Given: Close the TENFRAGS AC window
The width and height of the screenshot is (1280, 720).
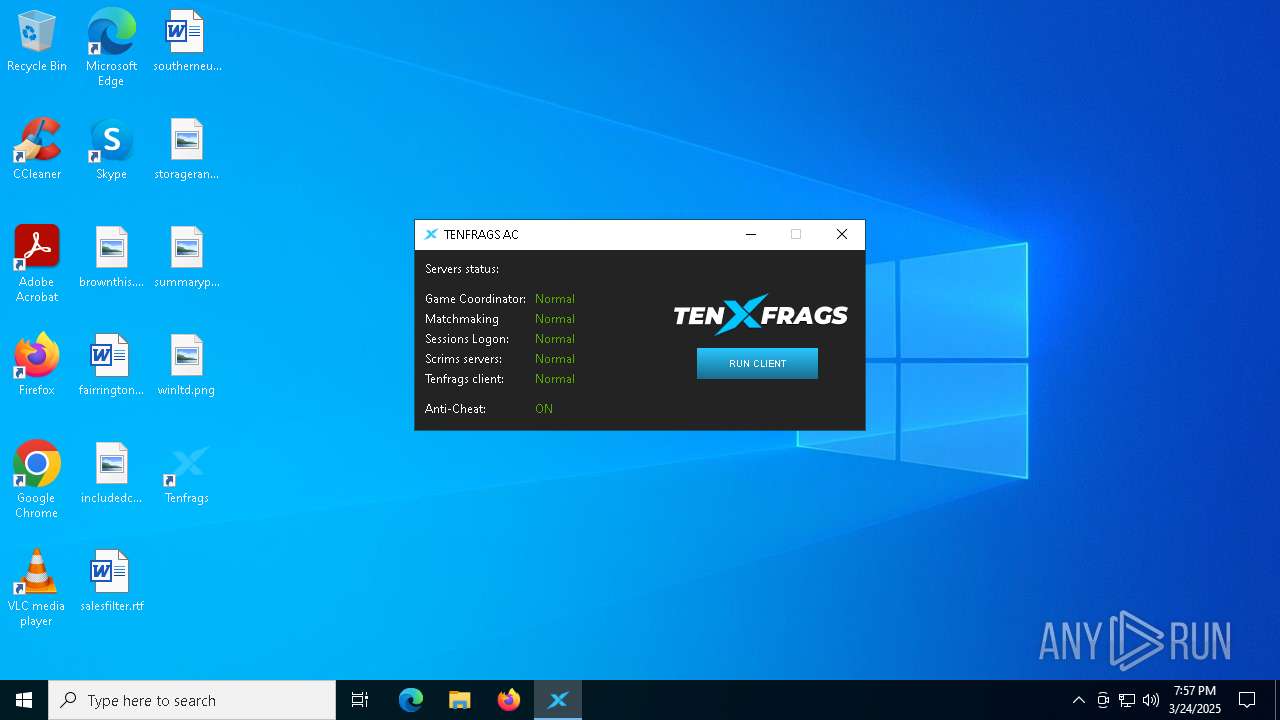Looking at the screenshot, I should (x=842, y=234).
